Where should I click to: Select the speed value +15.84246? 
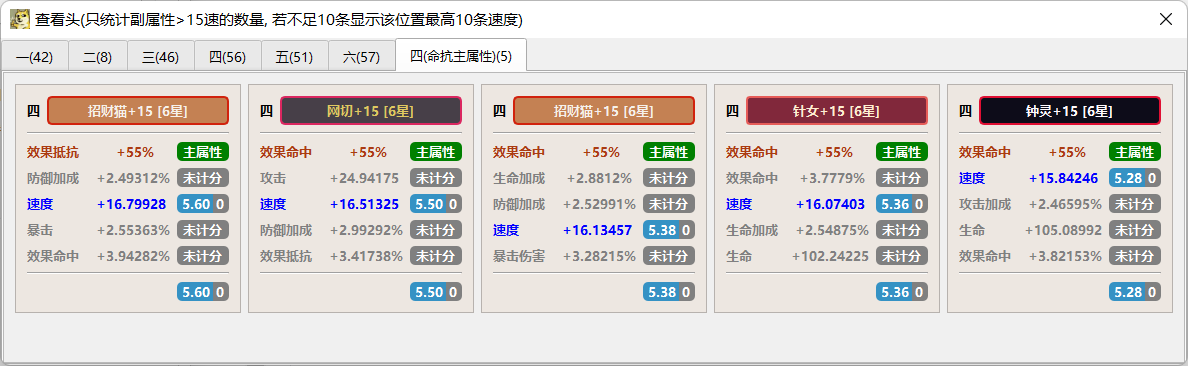1064,178
